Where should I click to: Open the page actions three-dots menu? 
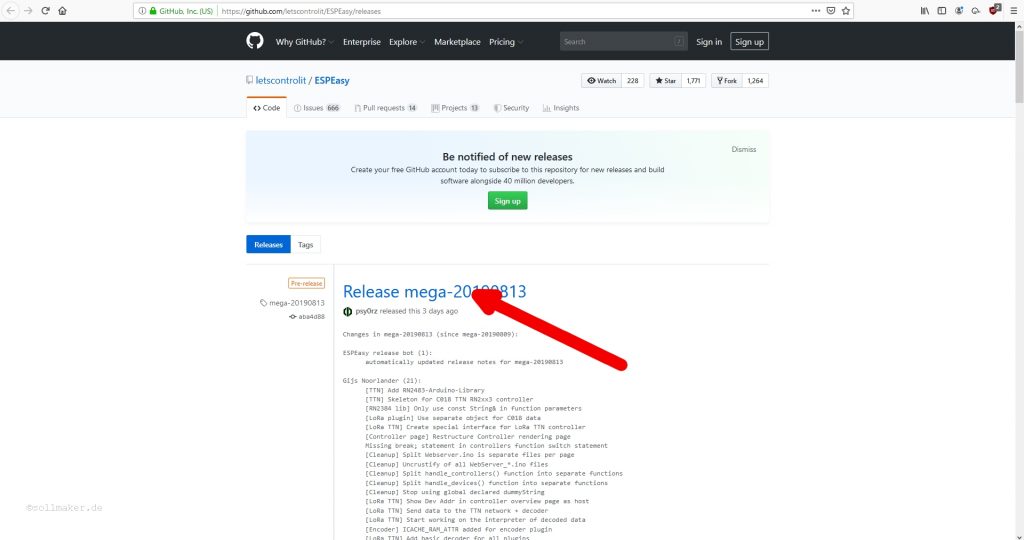click(x=816, y=10)
